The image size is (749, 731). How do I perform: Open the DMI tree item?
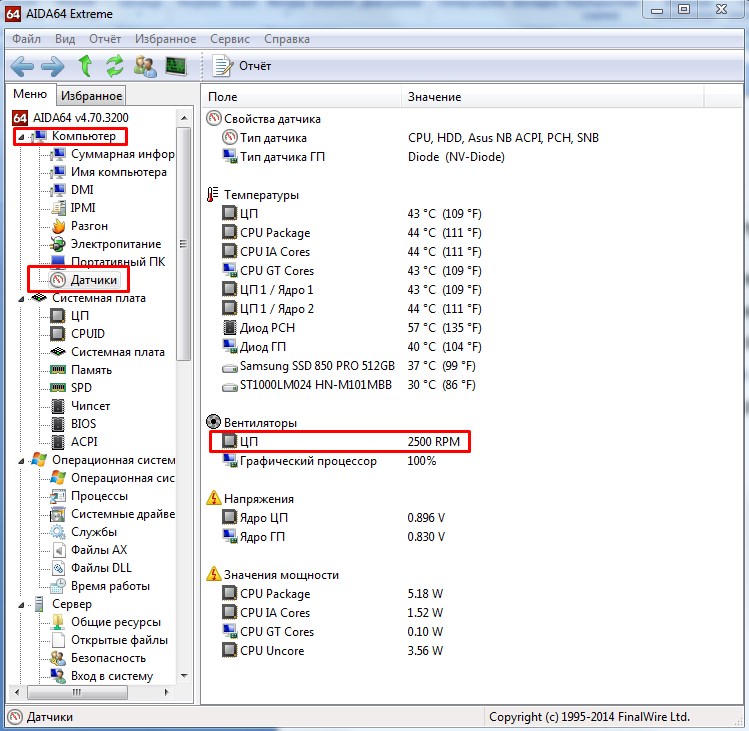pyautogui.click(x=73, y=190)
